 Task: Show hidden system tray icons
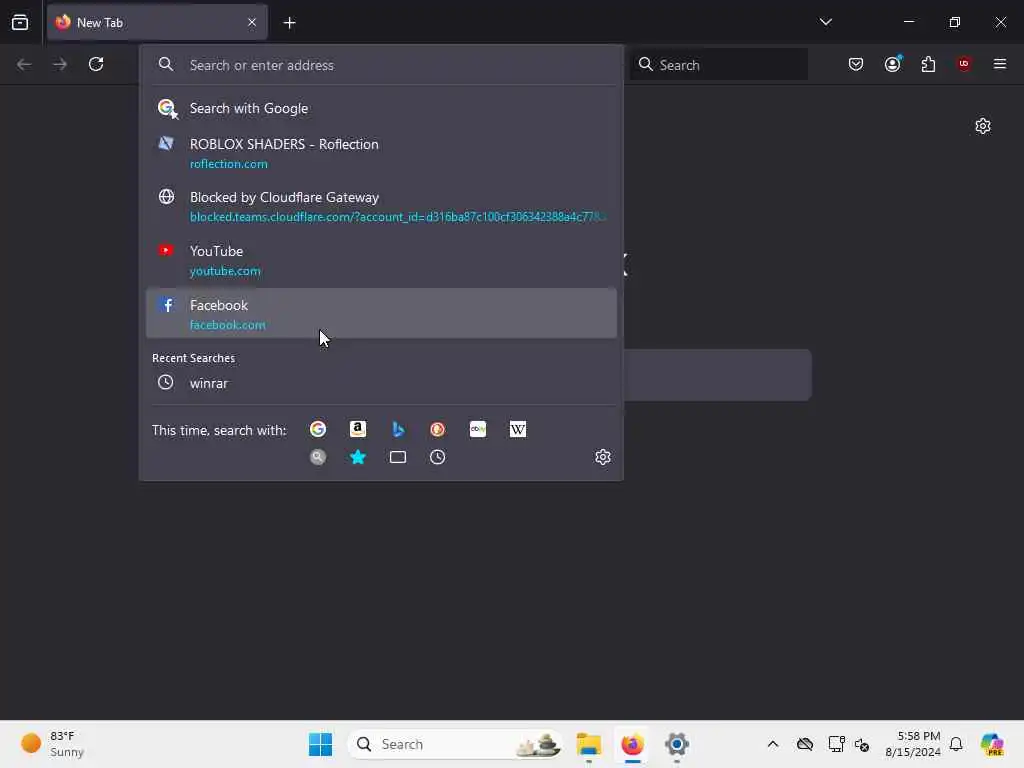coord(773,744)
